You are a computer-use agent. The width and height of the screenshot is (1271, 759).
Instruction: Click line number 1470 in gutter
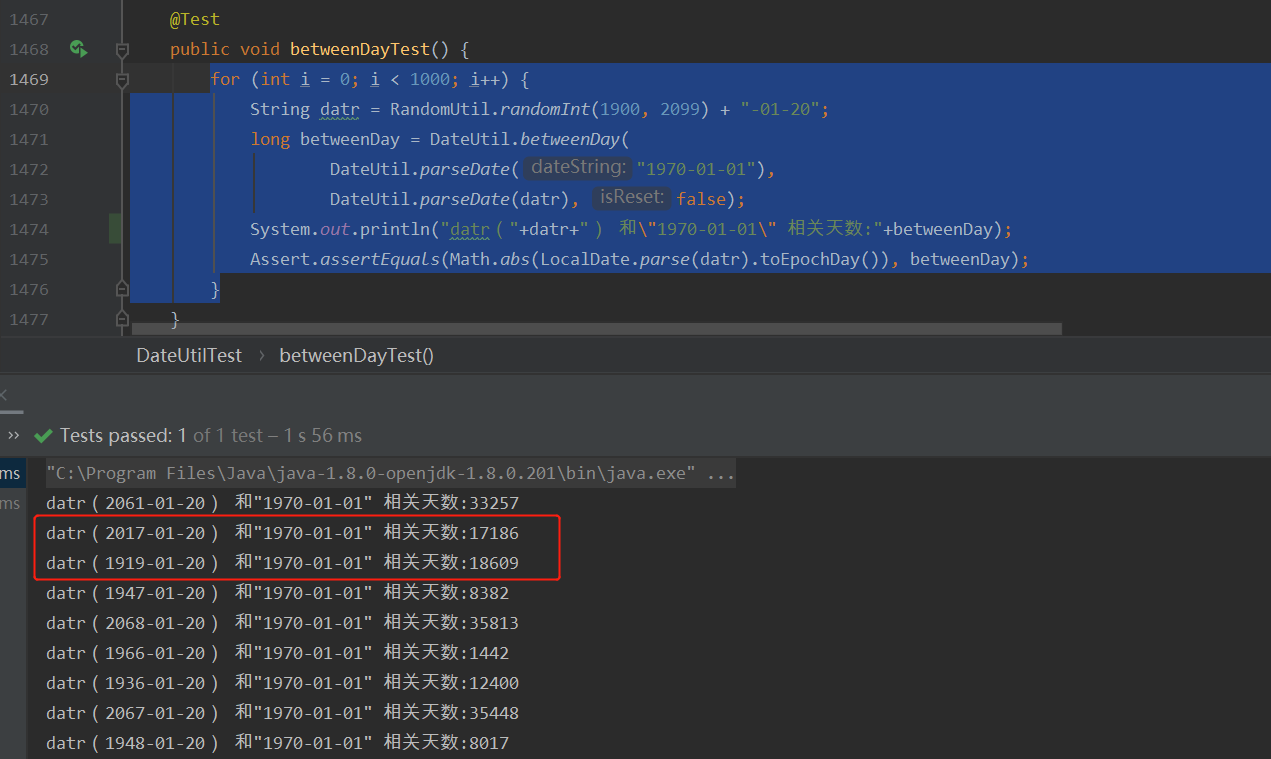click(x=29, y=109)
